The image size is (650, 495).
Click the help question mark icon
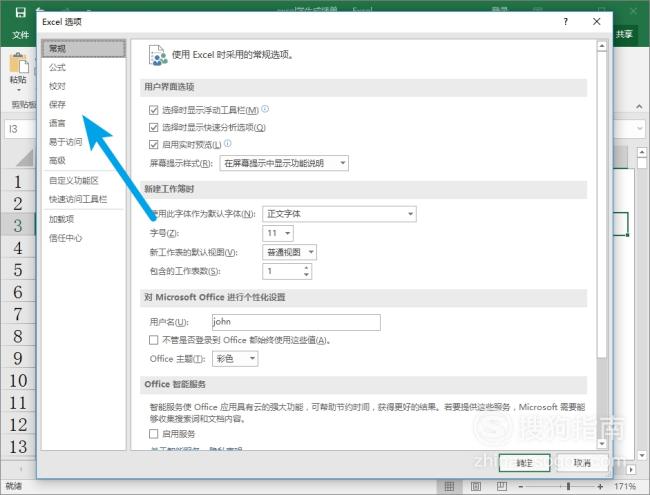click(x=566, y=22)
